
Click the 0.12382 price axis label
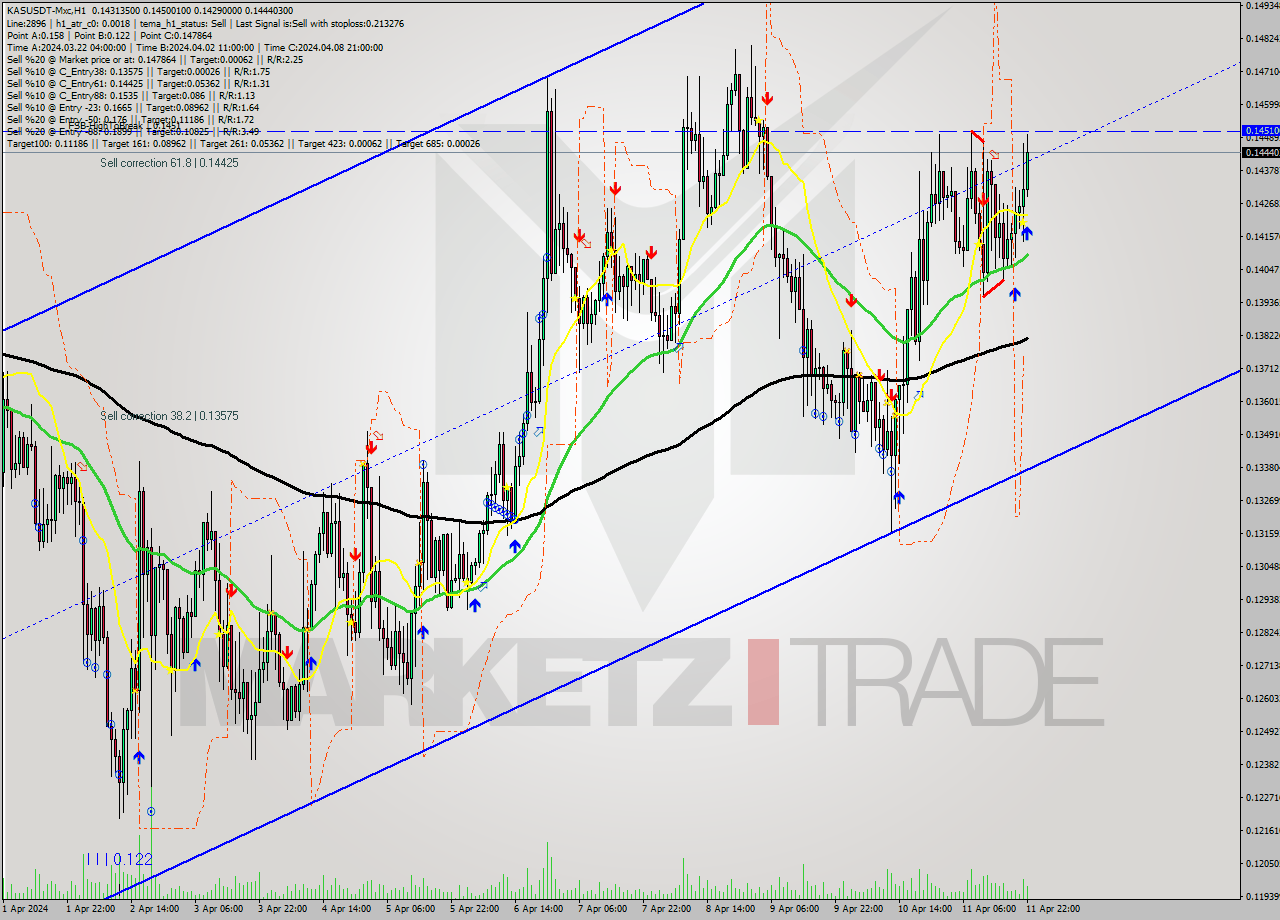1261,765
